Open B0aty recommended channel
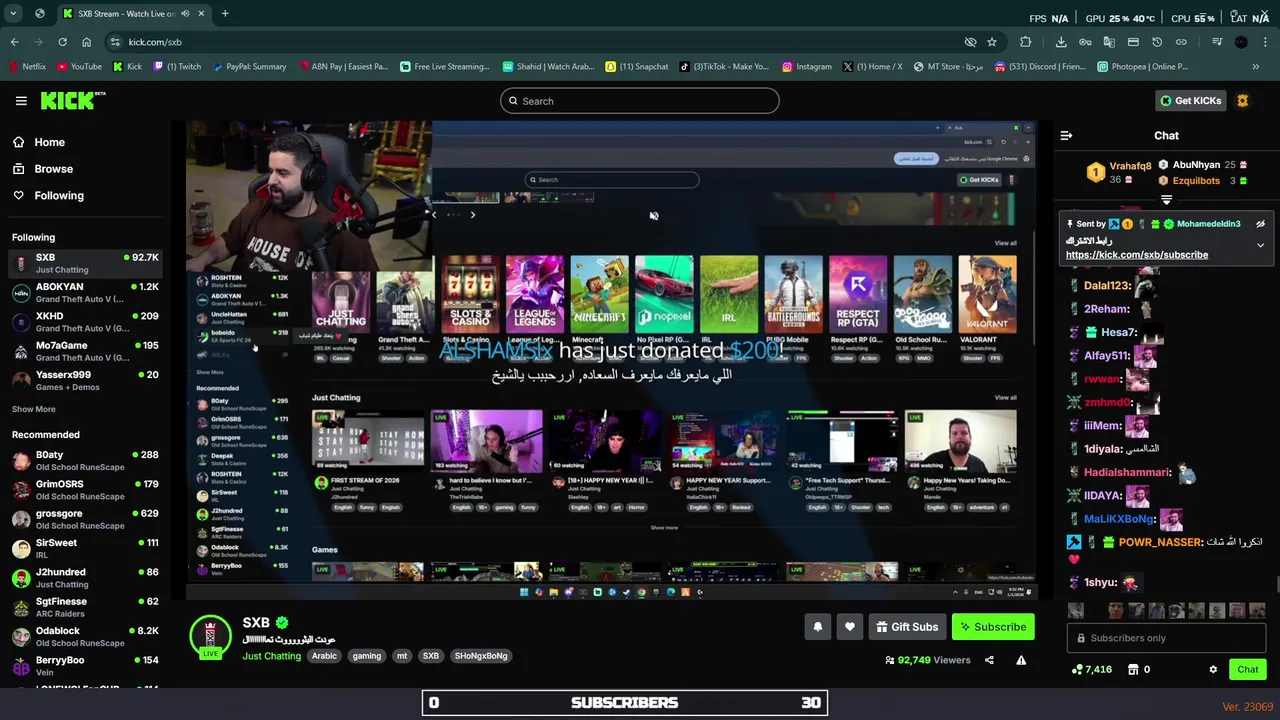The width and height of the screenshot is (1280, 720). tap(85, 460)
